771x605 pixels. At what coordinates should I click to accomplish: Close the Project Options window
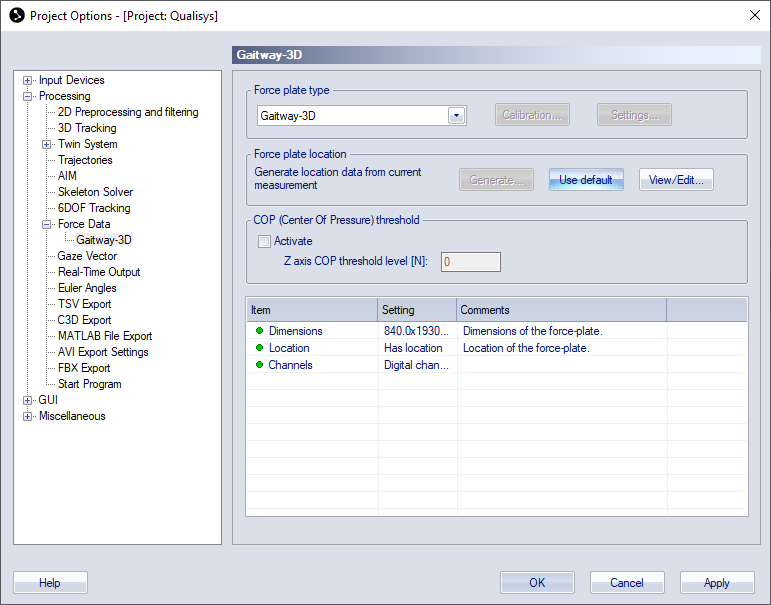pos(755,15)
